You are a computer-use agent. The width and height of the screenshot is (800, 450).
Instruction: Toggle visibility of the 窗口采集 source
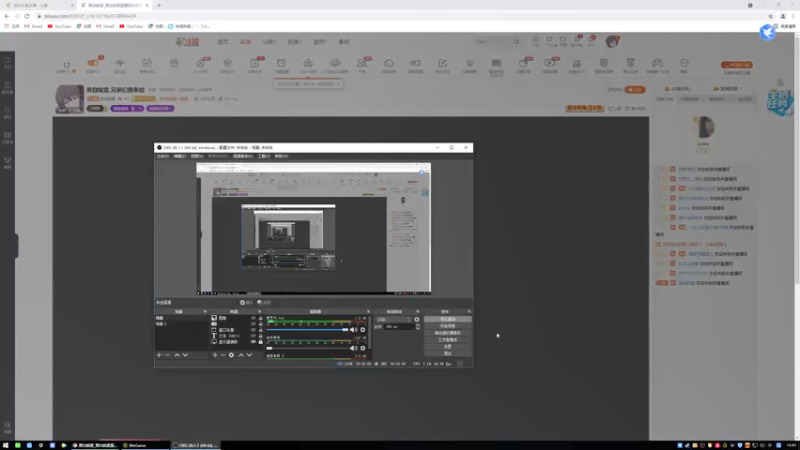[254, 330]
